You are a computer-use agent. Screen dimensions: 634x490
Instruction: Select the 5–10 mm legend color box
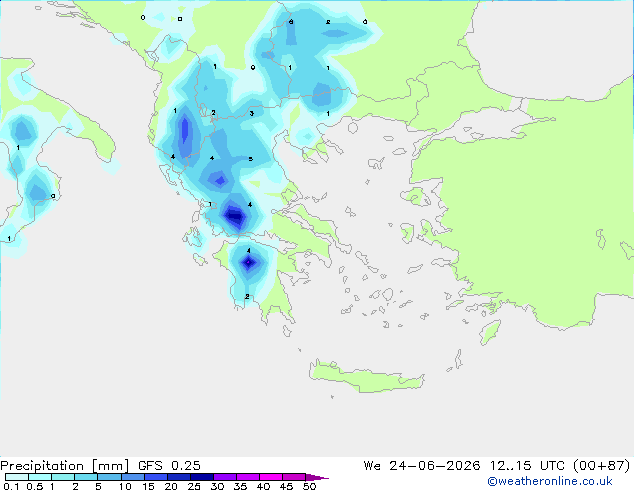coord(109,477)
